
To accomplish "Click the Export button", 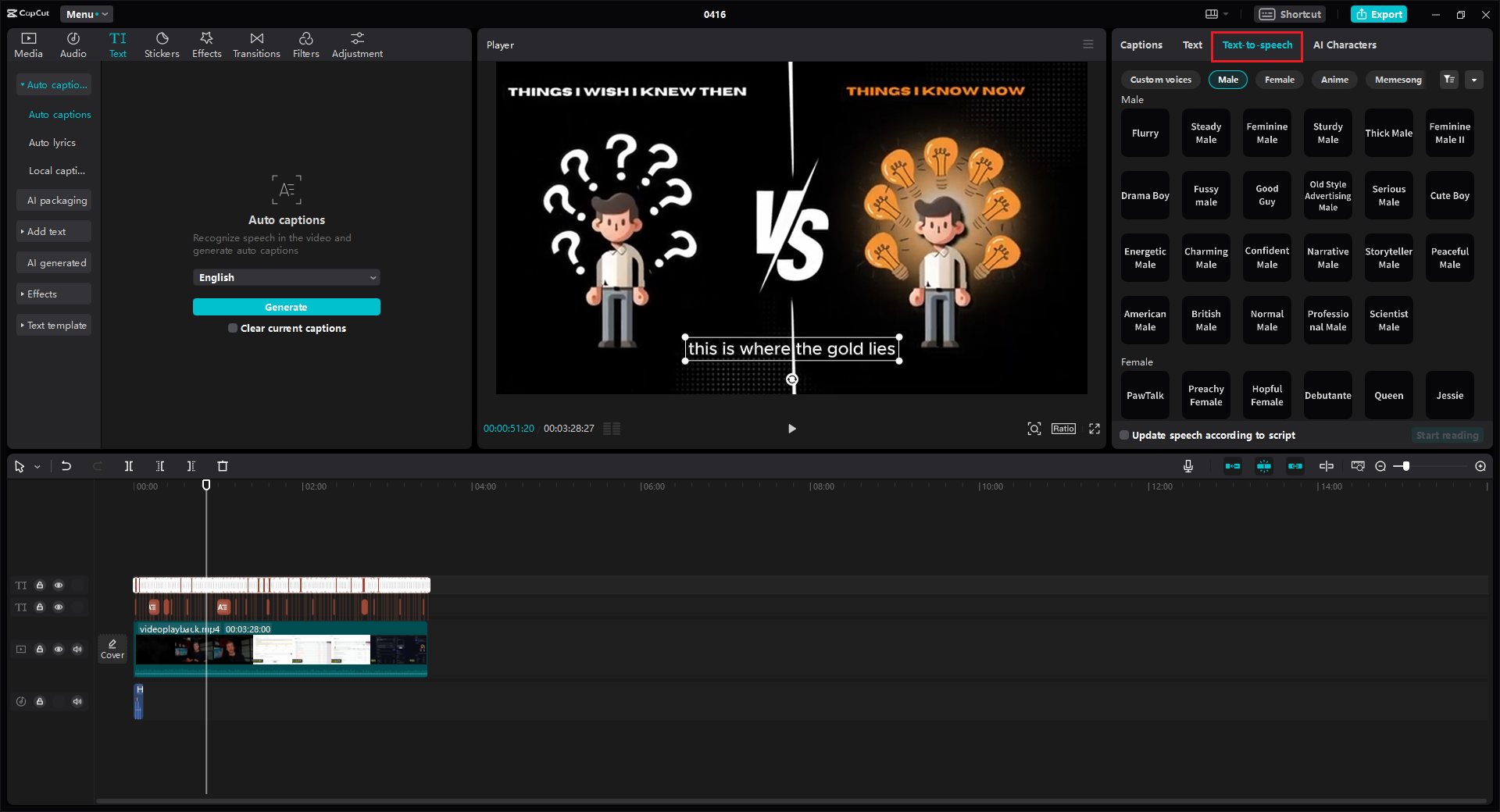I will pyautogui.click(x=1379, y=14).
